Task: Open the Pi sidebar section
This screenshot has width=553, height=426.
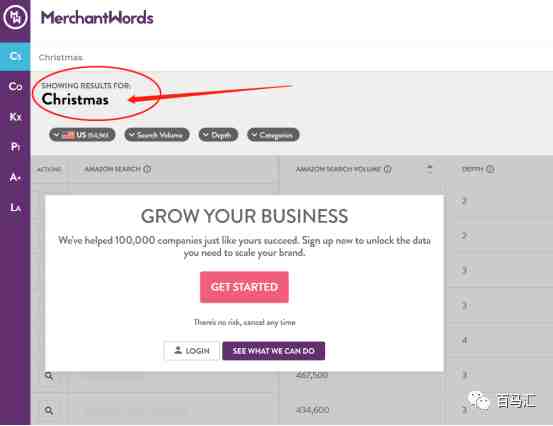Action: 15,147
